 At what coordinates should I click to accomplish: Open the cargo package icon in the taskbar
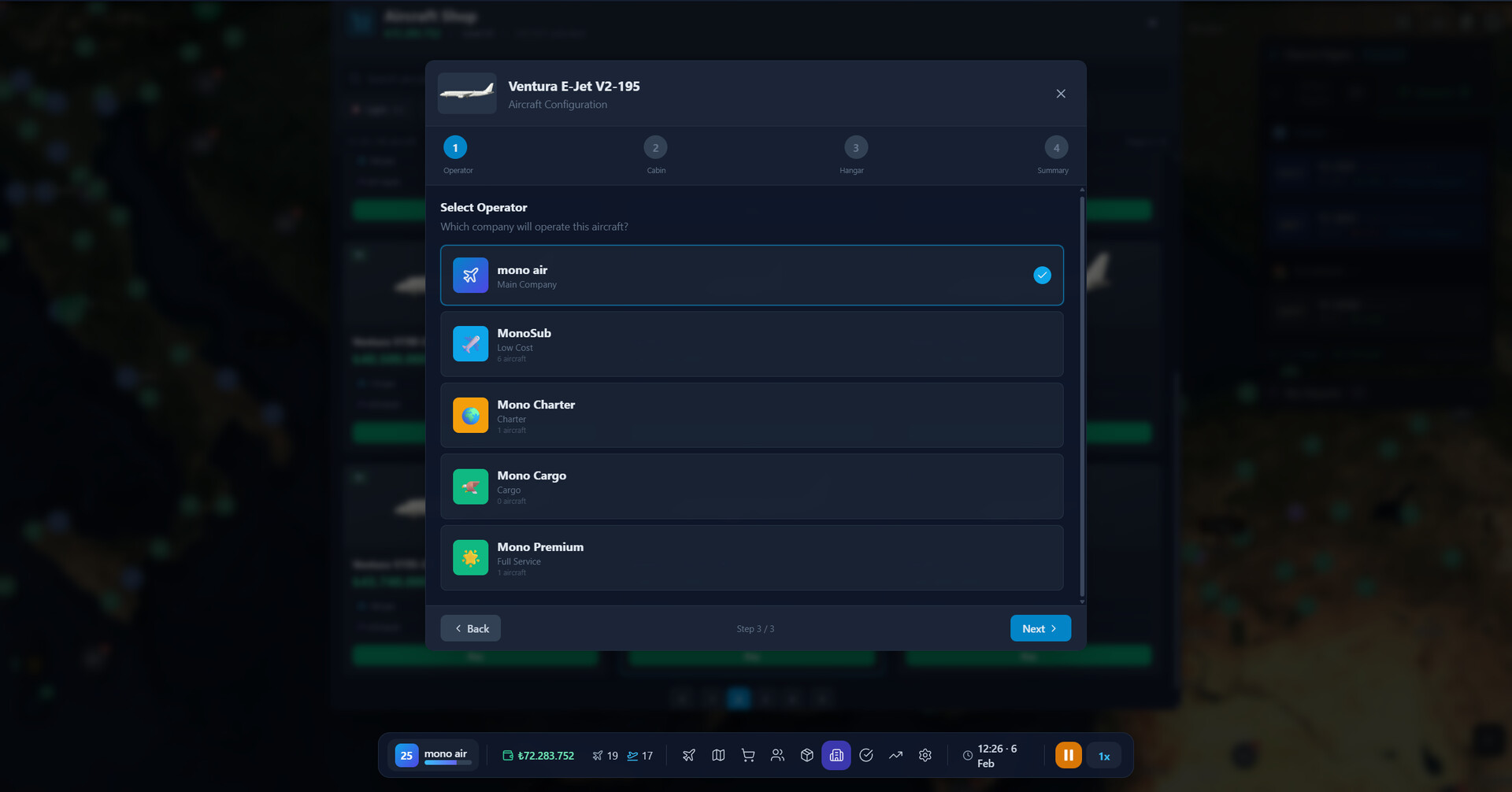point(806,755)
